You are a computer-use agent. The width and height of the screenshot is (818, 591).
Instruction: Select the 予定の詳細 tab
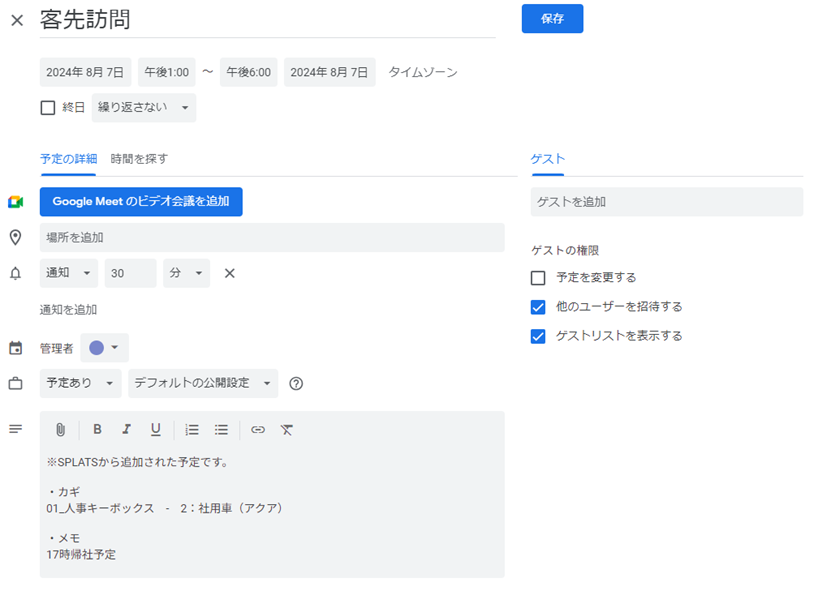67,159
